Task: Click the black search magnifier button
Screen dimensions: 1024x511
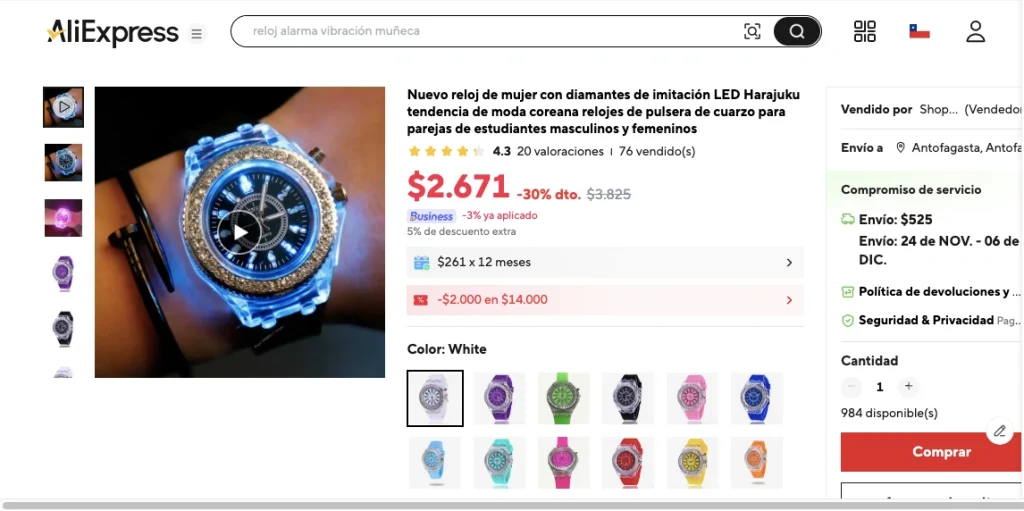Action: 797,31
